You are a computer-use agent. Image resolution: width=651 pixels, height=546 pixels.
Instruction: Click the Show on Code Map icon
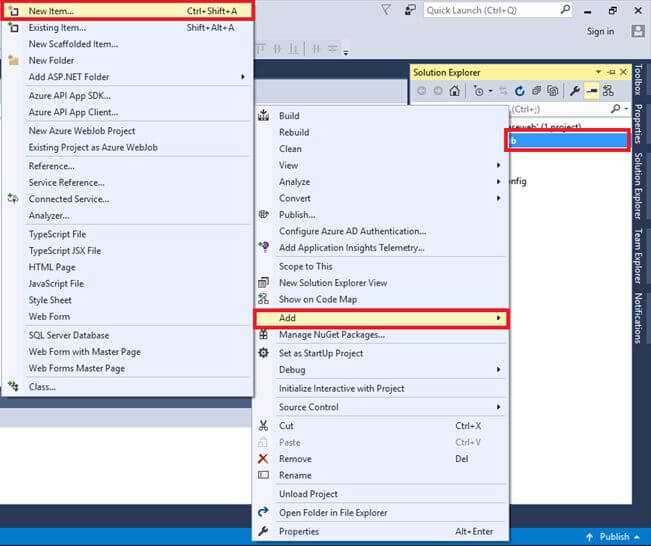click(264, 299)
